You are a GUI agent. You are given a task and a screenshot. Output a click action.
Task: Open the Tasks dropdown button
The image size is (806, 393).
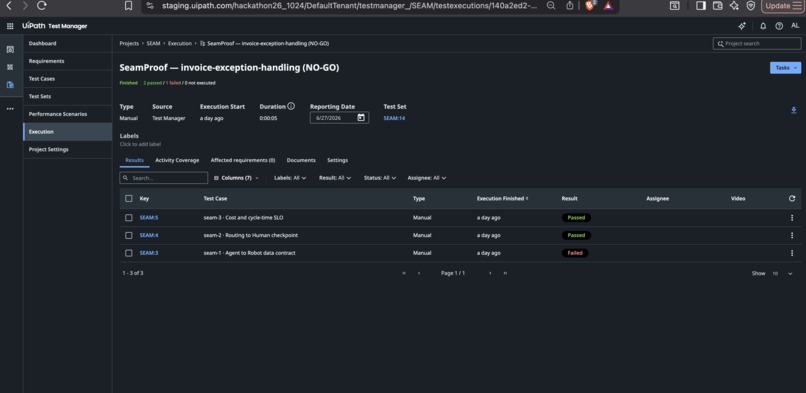785,68
